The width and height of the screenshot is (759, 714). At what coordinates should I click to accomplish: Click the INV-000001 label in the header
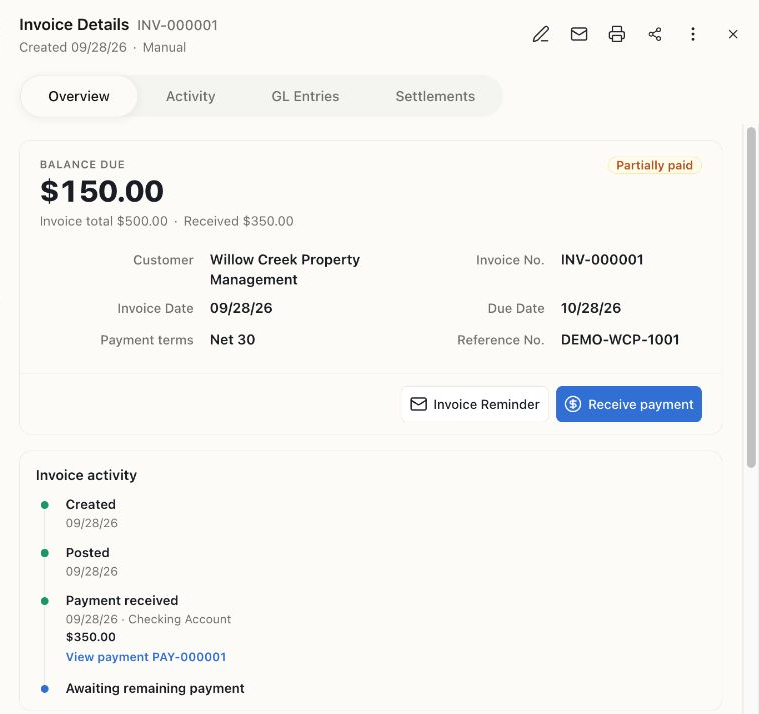click(x=178, y=25)
